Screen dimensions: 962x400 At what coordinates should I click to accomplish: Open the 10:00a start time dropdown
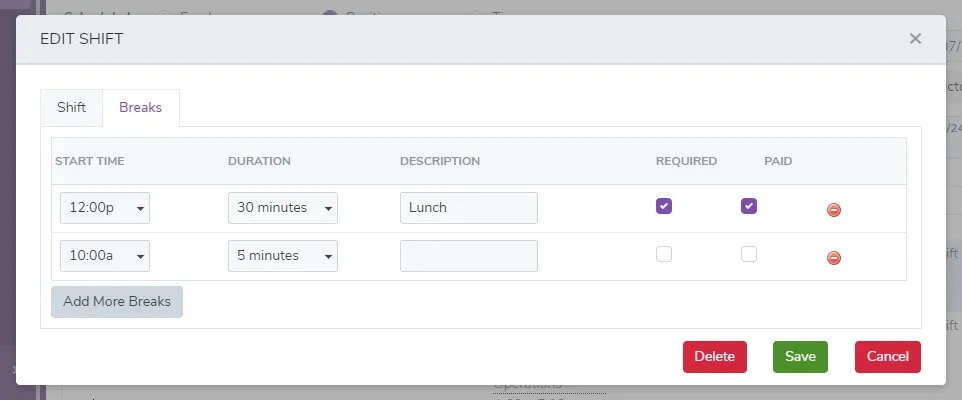[105, 256]
